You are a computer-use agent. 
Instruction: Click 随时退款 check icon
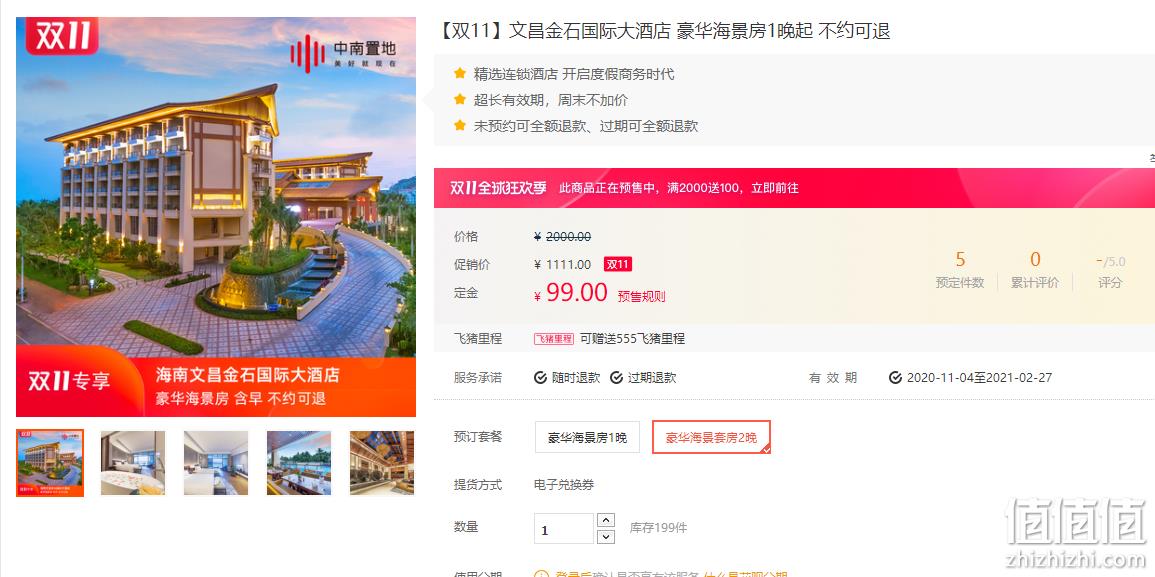[540, 377]
